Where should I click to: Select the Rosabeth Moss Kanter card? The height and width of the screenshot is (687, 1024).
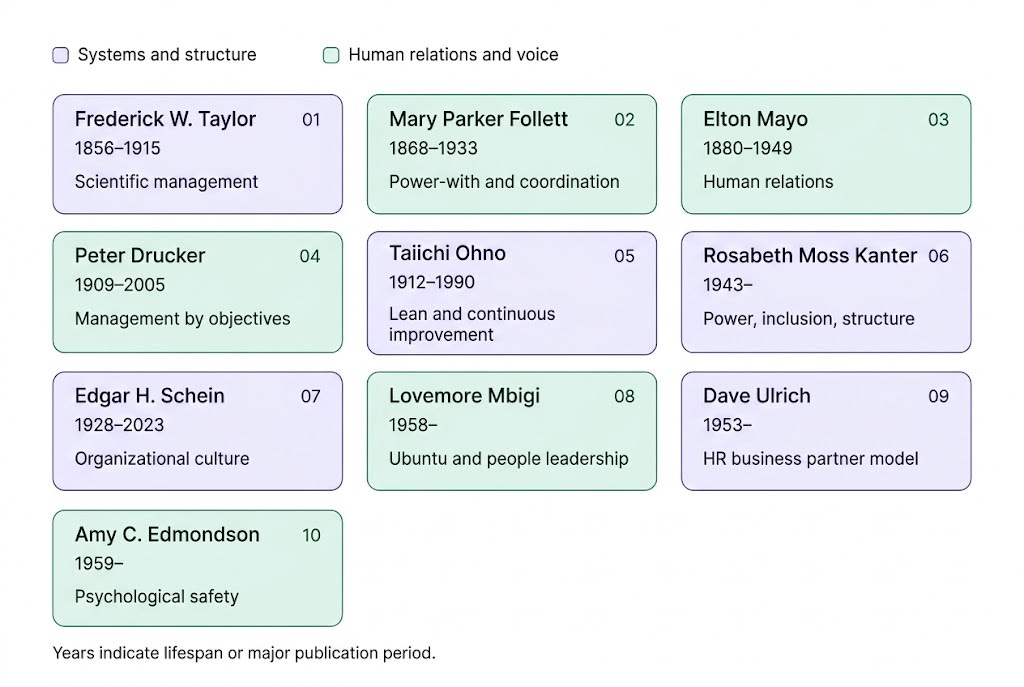pyautogui.click(x=826, y=292)
